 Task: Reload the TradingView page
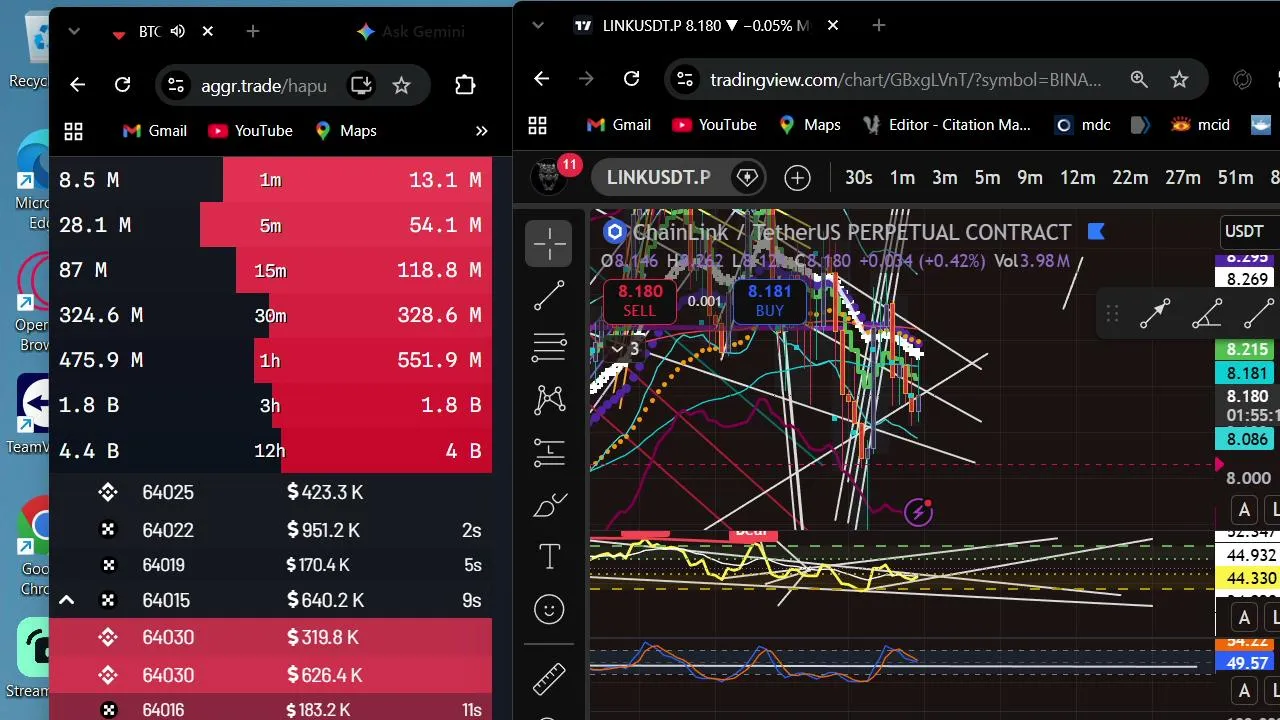(x=631, y=79)
